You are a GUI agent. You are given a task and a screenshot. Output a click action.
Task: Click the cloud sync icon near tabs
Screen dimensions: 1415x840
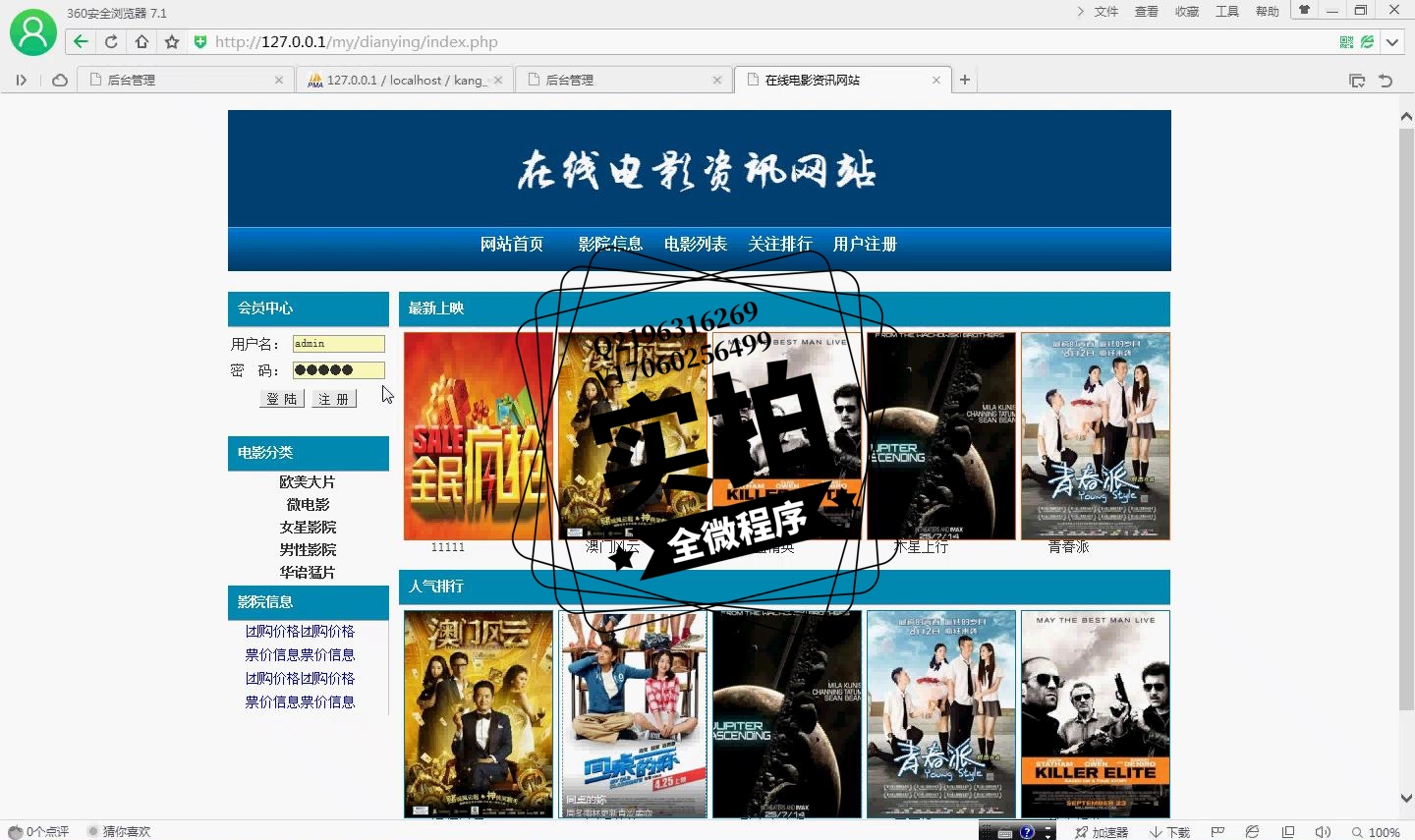(60, 81)
